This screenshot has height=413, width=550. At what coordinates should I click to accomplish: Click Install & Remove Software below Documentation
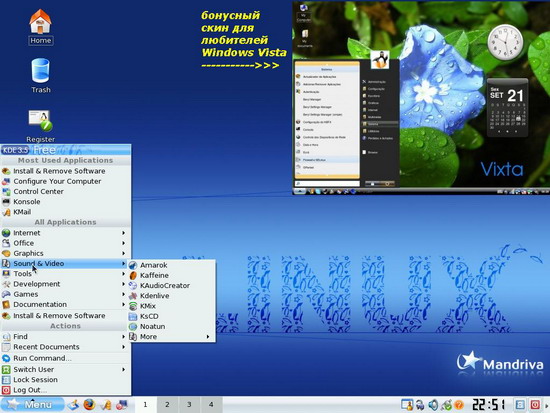click(x=66, y=315)
